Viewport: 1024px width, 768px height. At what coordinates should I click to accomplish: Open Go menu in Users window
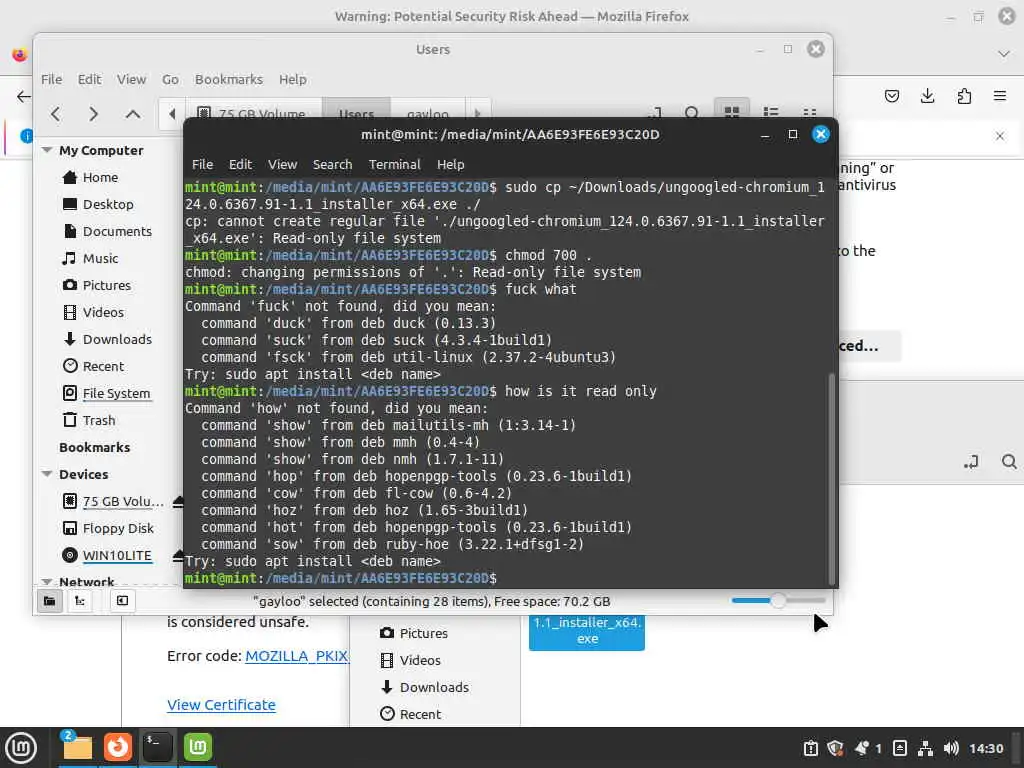point(170,80)
